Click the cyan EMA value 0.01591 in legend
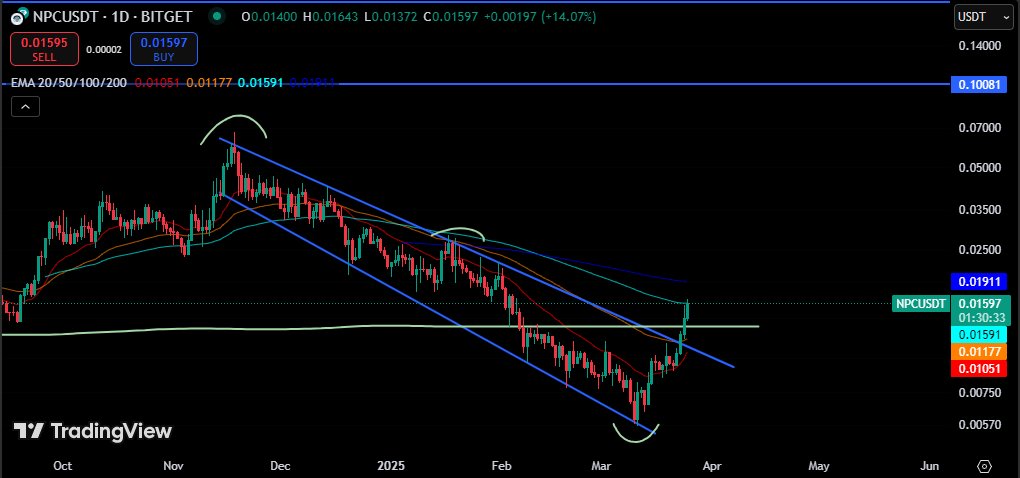Screen dimensions: 1020x478 tap(261, 83)
